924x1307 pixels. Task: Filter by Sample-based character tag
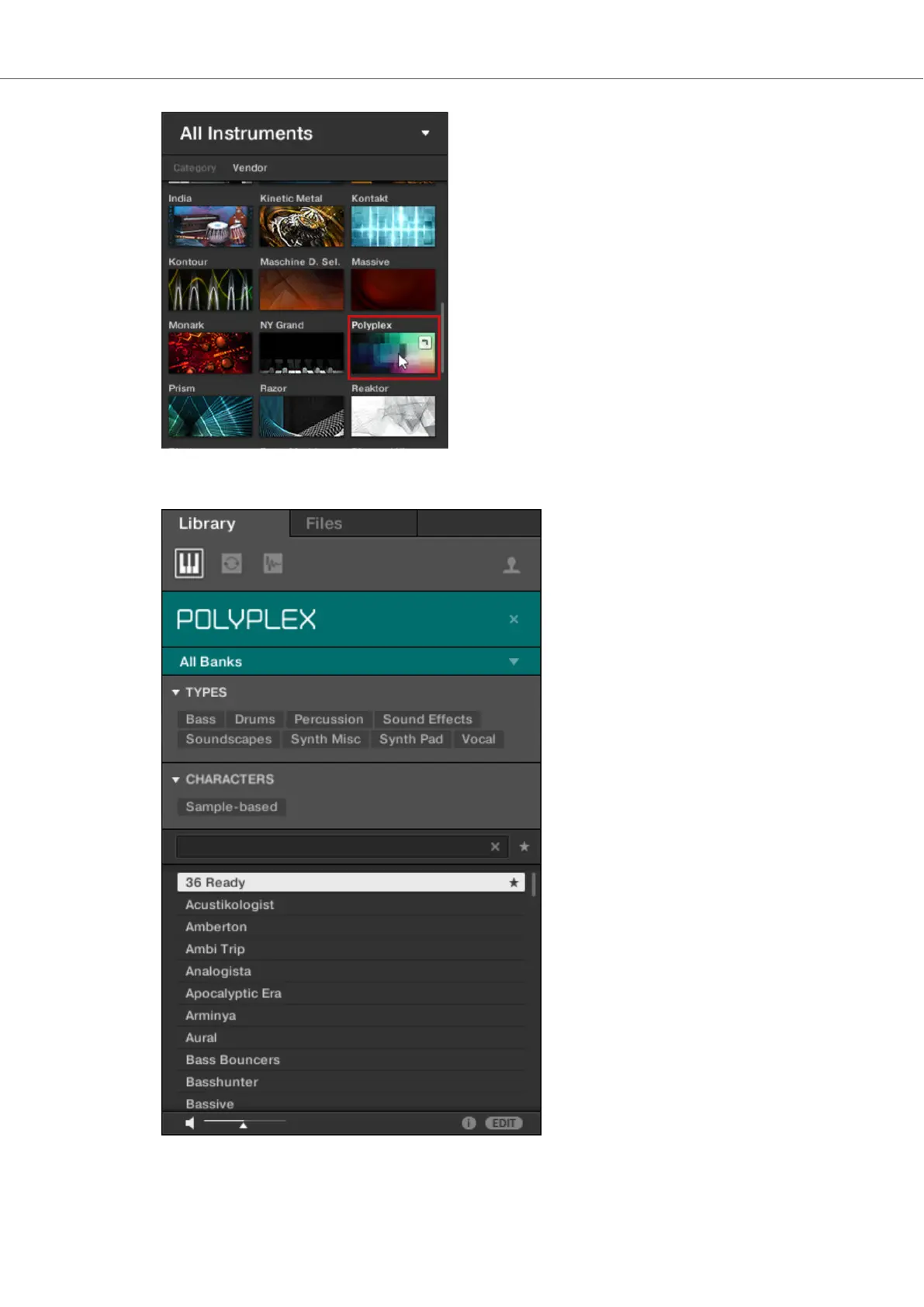(x=232, y=807)
